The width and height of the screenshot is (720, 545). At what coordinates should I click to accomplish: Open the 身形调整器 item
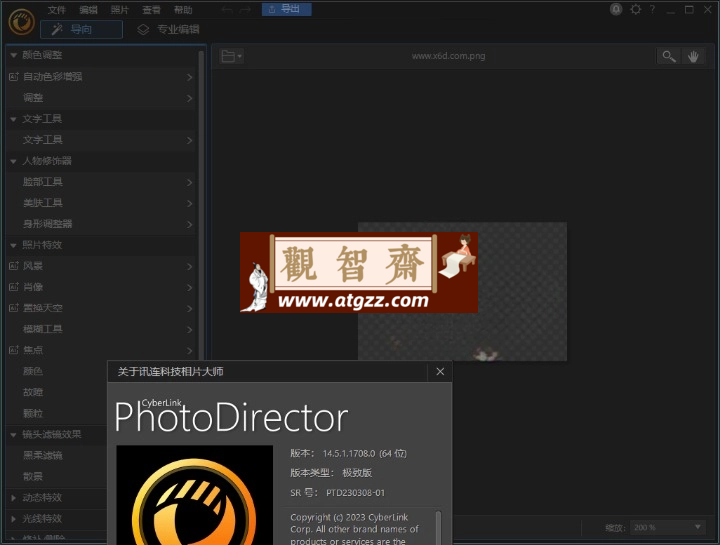point(102,224)
